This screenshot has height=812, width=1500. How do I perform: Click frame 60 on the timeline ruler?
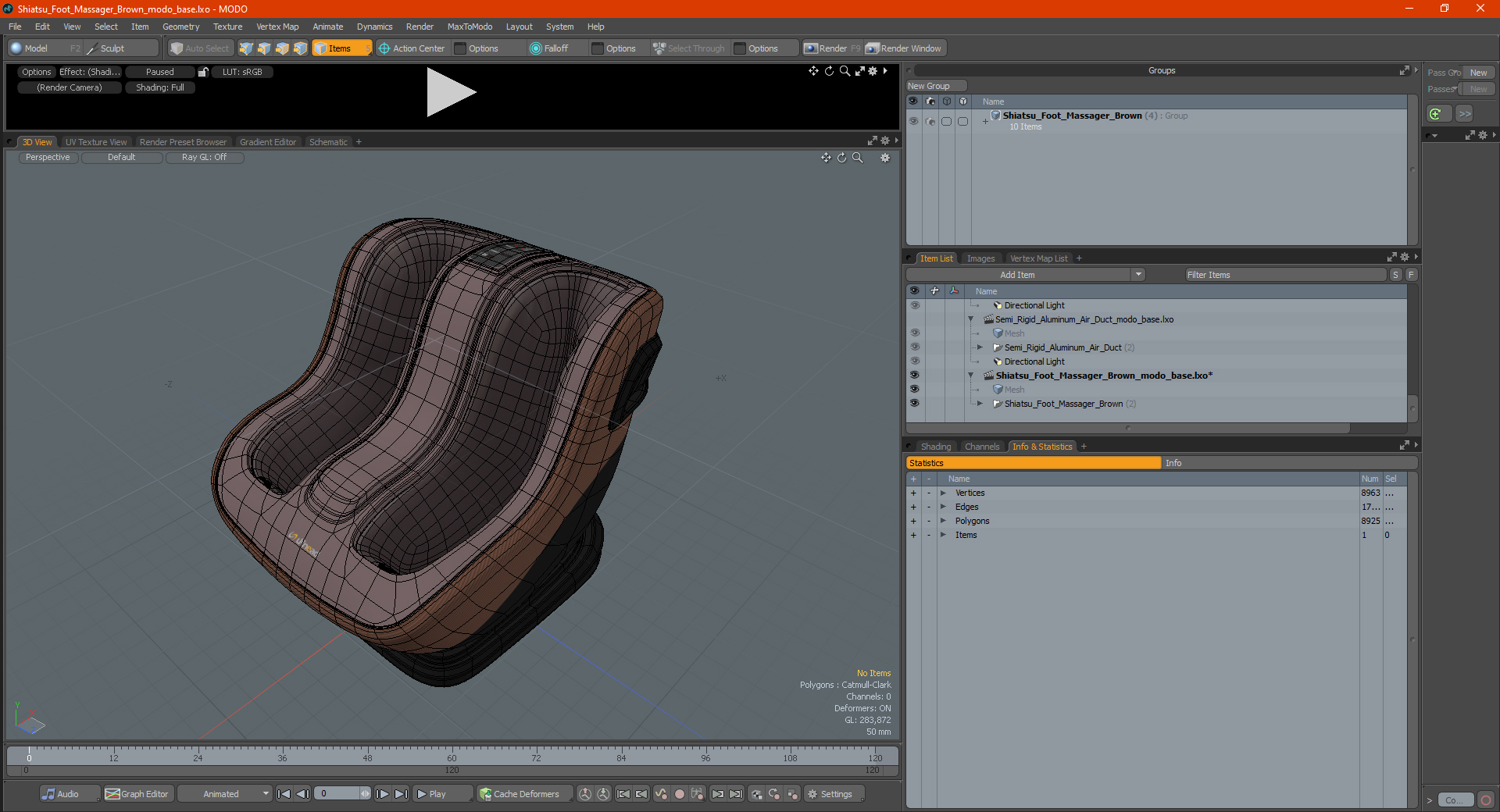click(x=452, y=754)
